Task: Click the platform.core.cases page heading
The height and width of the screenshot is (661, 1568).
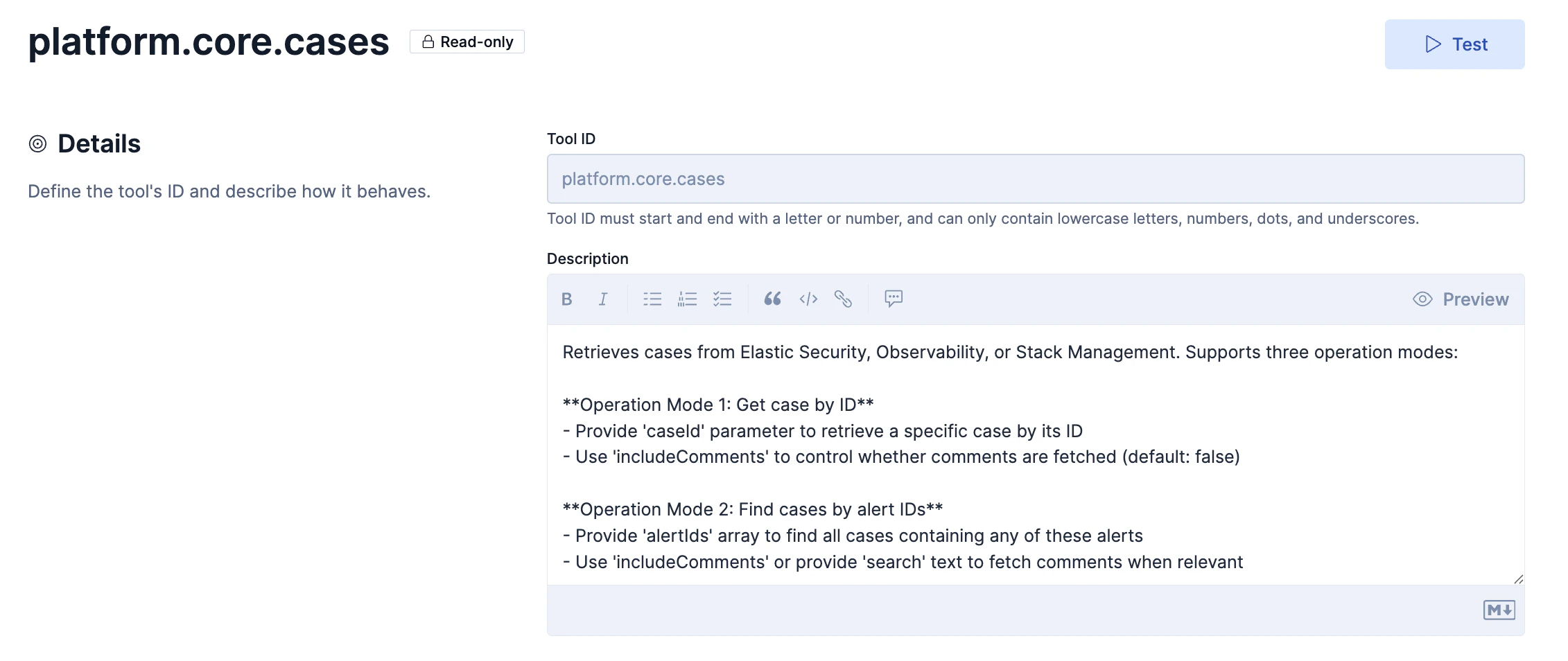Action: (x=209, y=42)
